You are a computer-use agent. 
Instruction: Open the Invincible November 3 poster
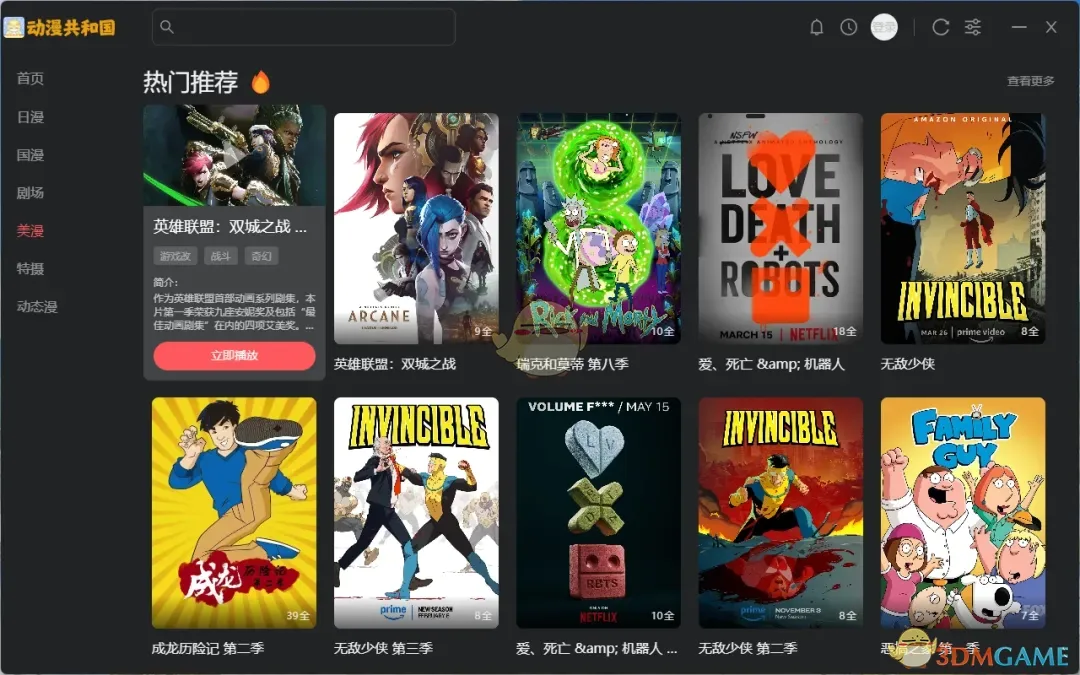click(x=780, y=512)
